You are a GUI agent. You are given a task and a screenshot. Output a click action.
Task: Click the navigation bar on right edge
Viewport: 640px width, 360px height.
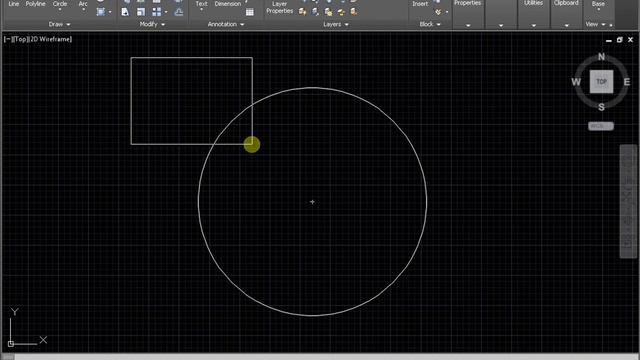click(x=629, y=201)
